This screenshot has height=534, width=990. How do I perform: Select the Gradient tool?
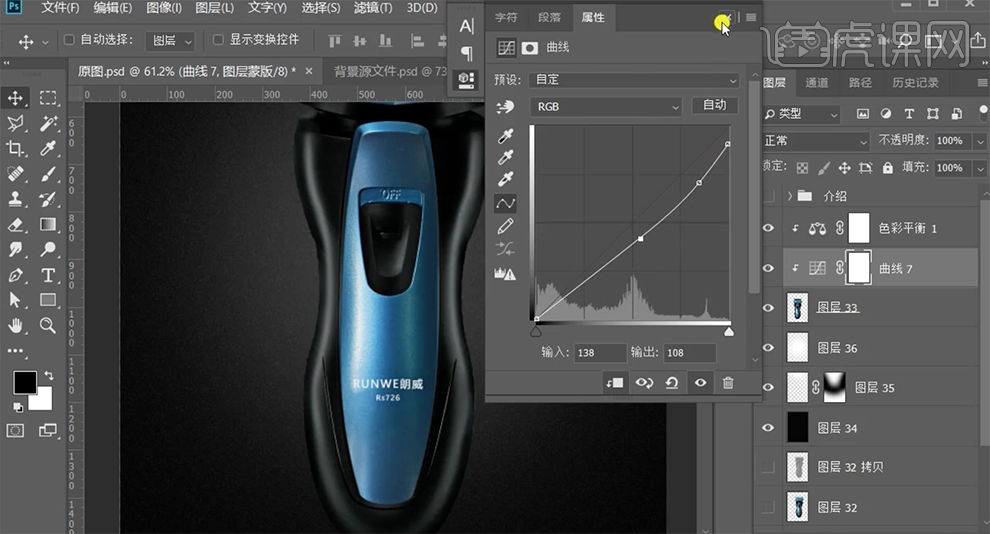click(48, 225)
